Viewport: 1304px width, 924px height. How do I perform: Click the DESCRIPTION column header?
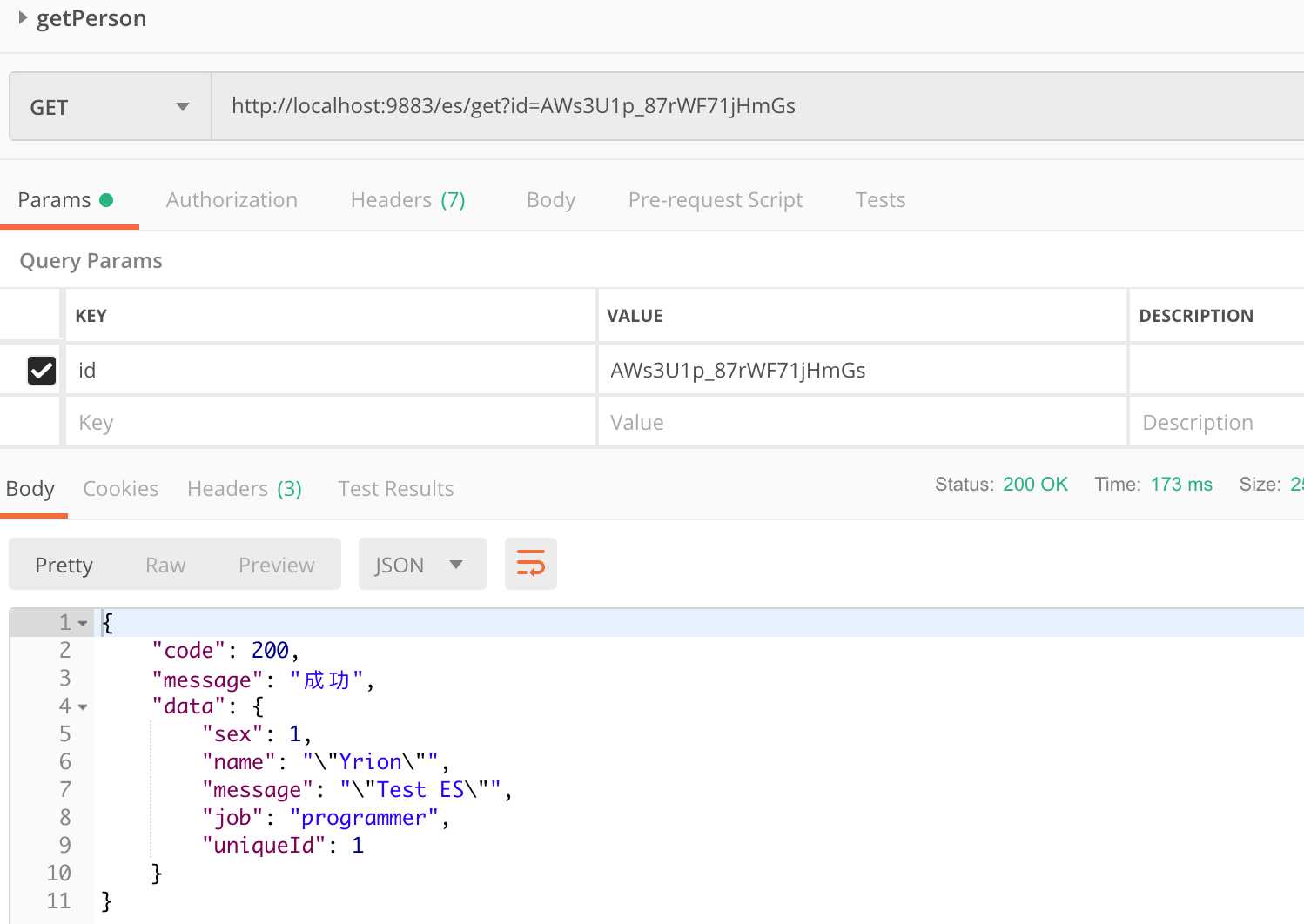(x=1196, y=316)
